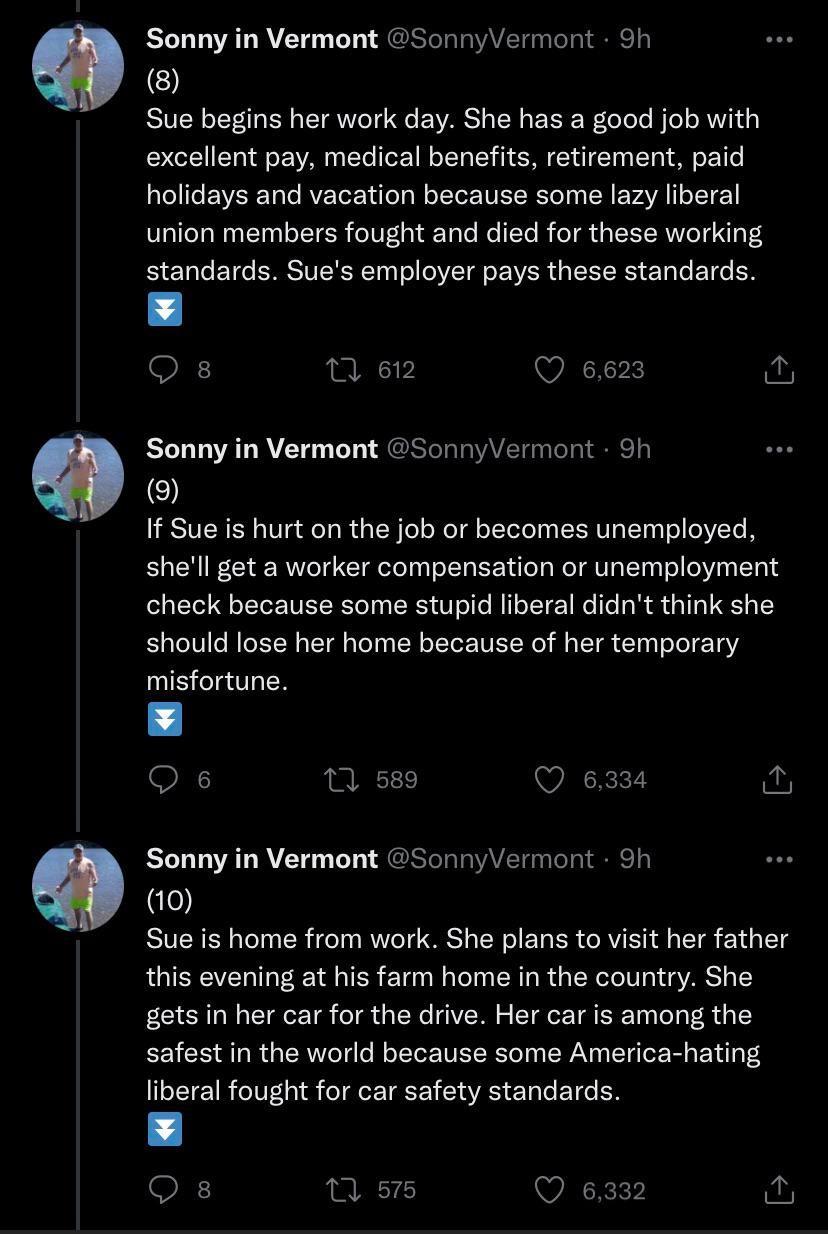
Task: Open more options menu on tweet (10)
Action: click(779, 859)
